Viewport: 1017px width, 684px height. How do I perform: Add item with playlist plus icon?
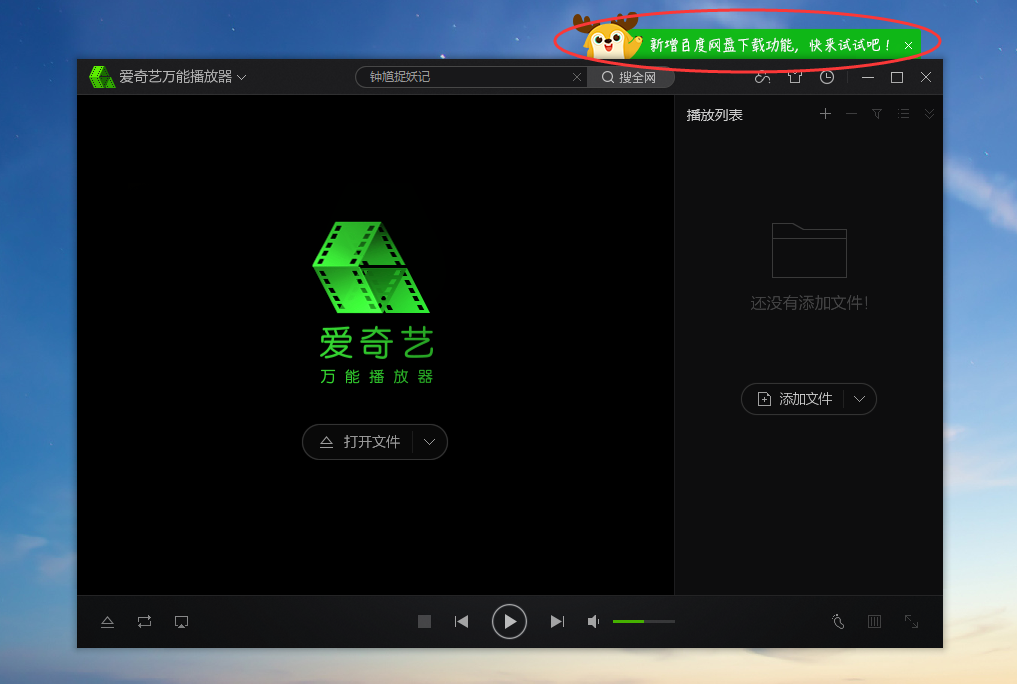coord(825,114)
